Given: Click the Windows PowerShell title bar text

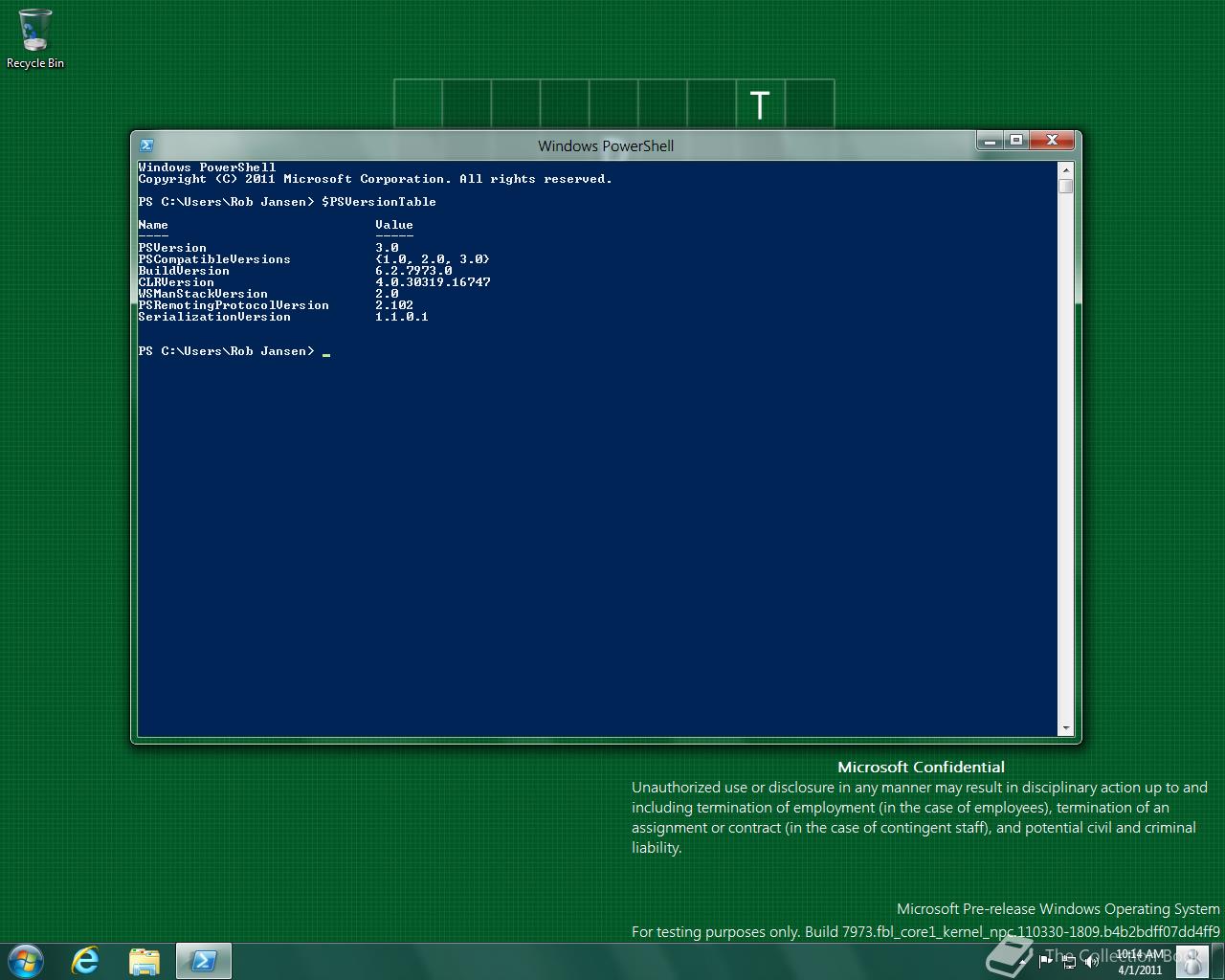Looking at the screenshot, I should click(x=606, y=145).
